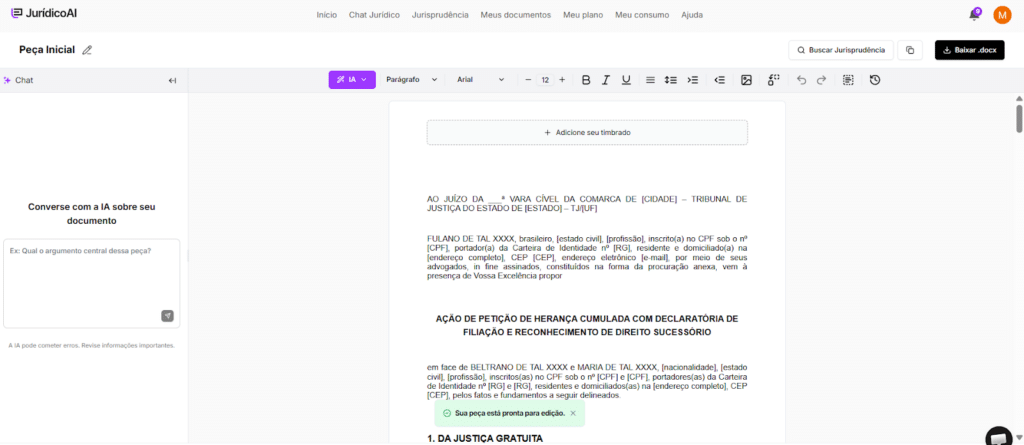Click the 'Converse com a IA' heading
The image size is (1024, 445).
coord(91,214)
